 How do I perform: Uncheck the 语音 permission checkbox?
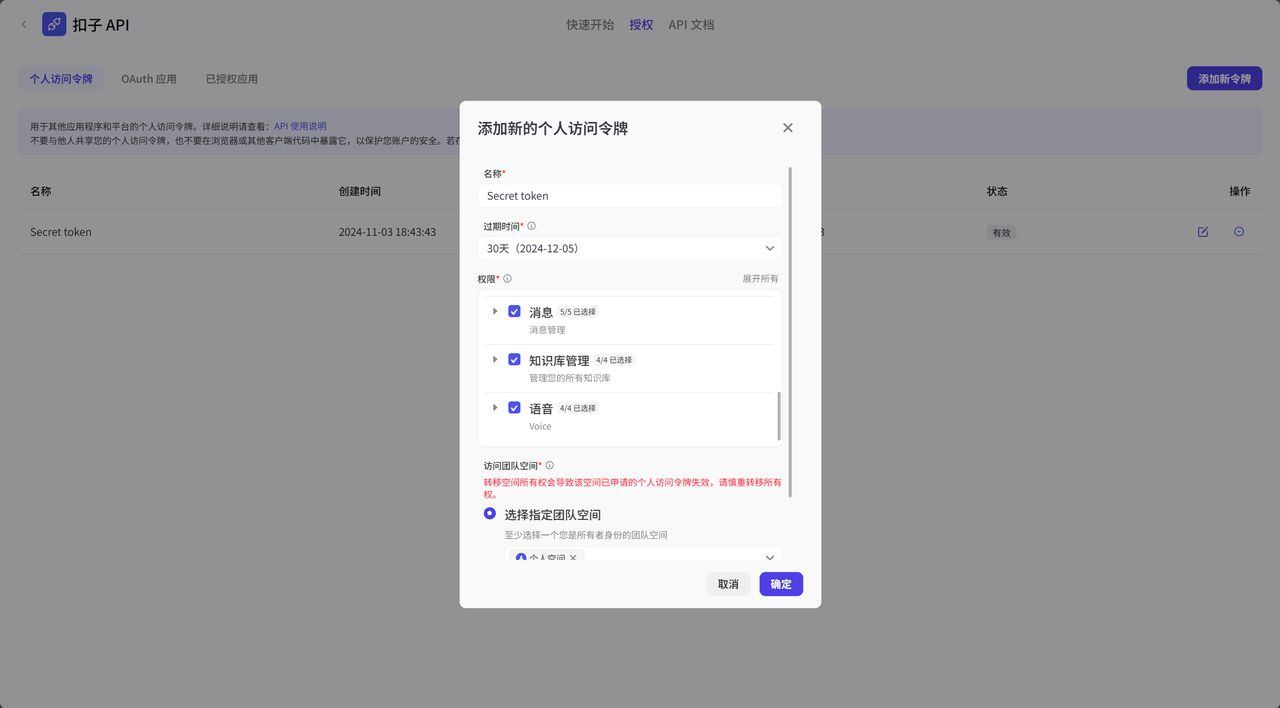pos(514,407)
